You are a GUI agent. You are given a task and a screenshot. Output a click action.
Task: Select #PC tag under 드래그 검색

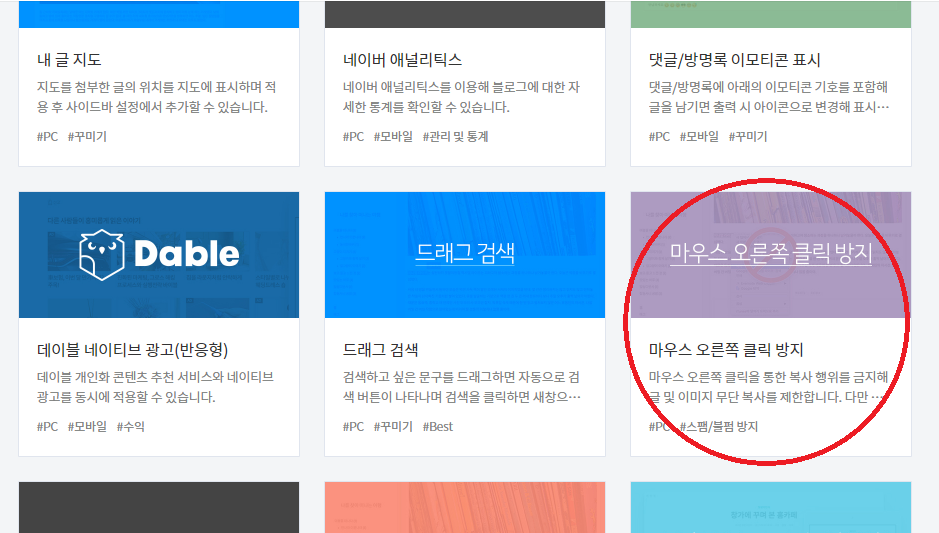click(353, 426)
